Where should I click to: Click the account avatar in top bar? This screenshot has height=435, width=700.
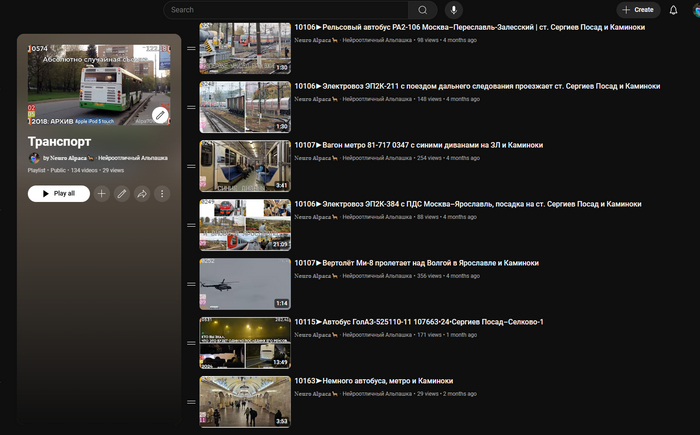[696, 10]
